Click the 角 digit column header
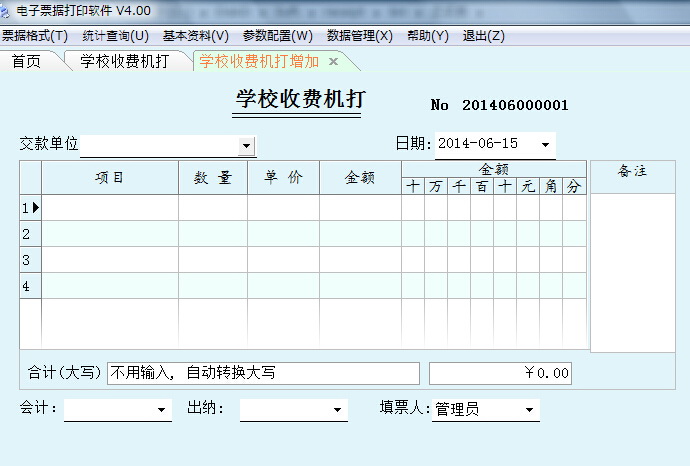The width and height of the screenshot is (690, 466). pos(551,186)
